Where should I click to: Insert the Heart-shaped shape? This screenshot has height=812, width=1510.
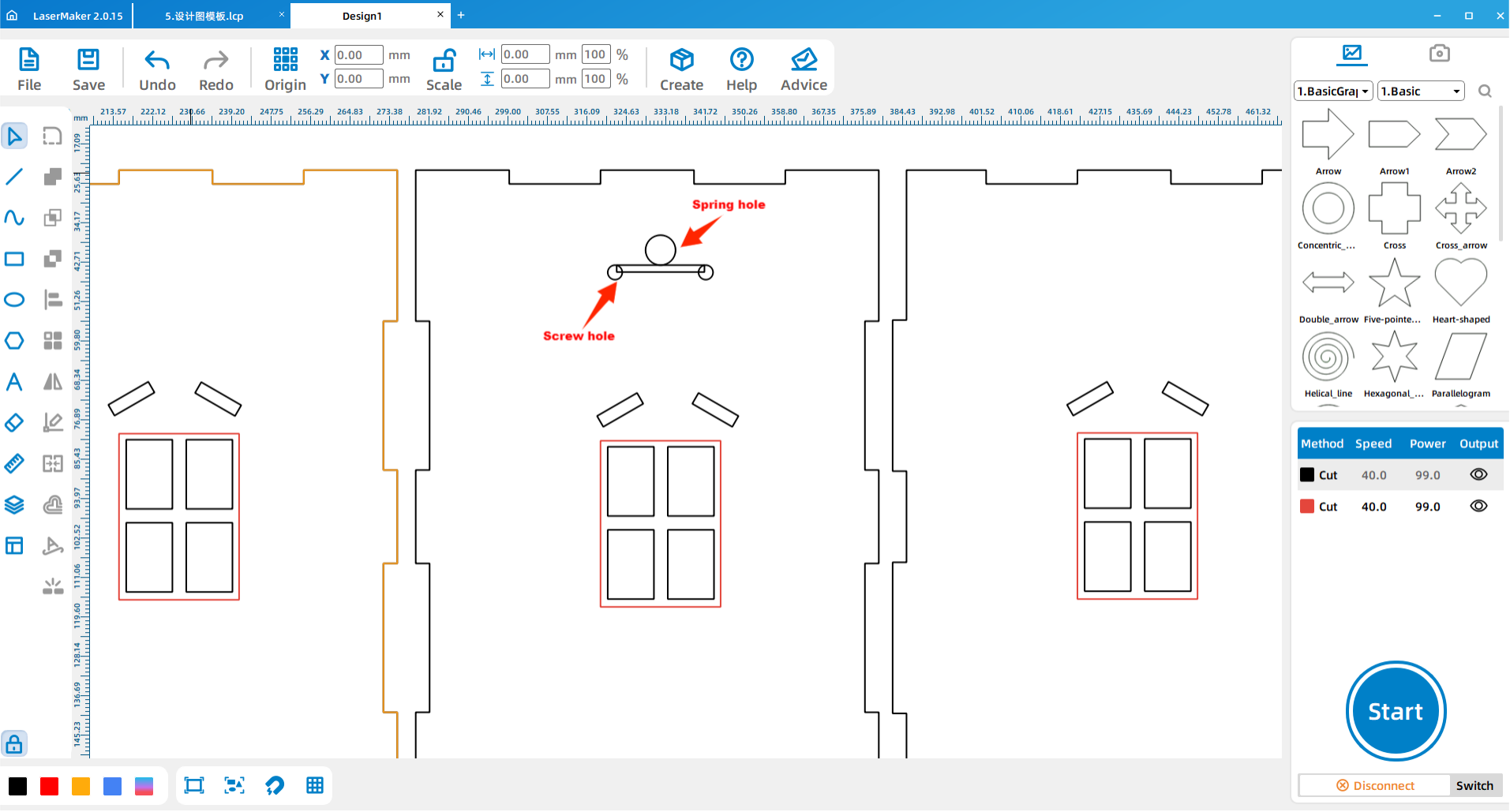click(x=1461, y=290)
